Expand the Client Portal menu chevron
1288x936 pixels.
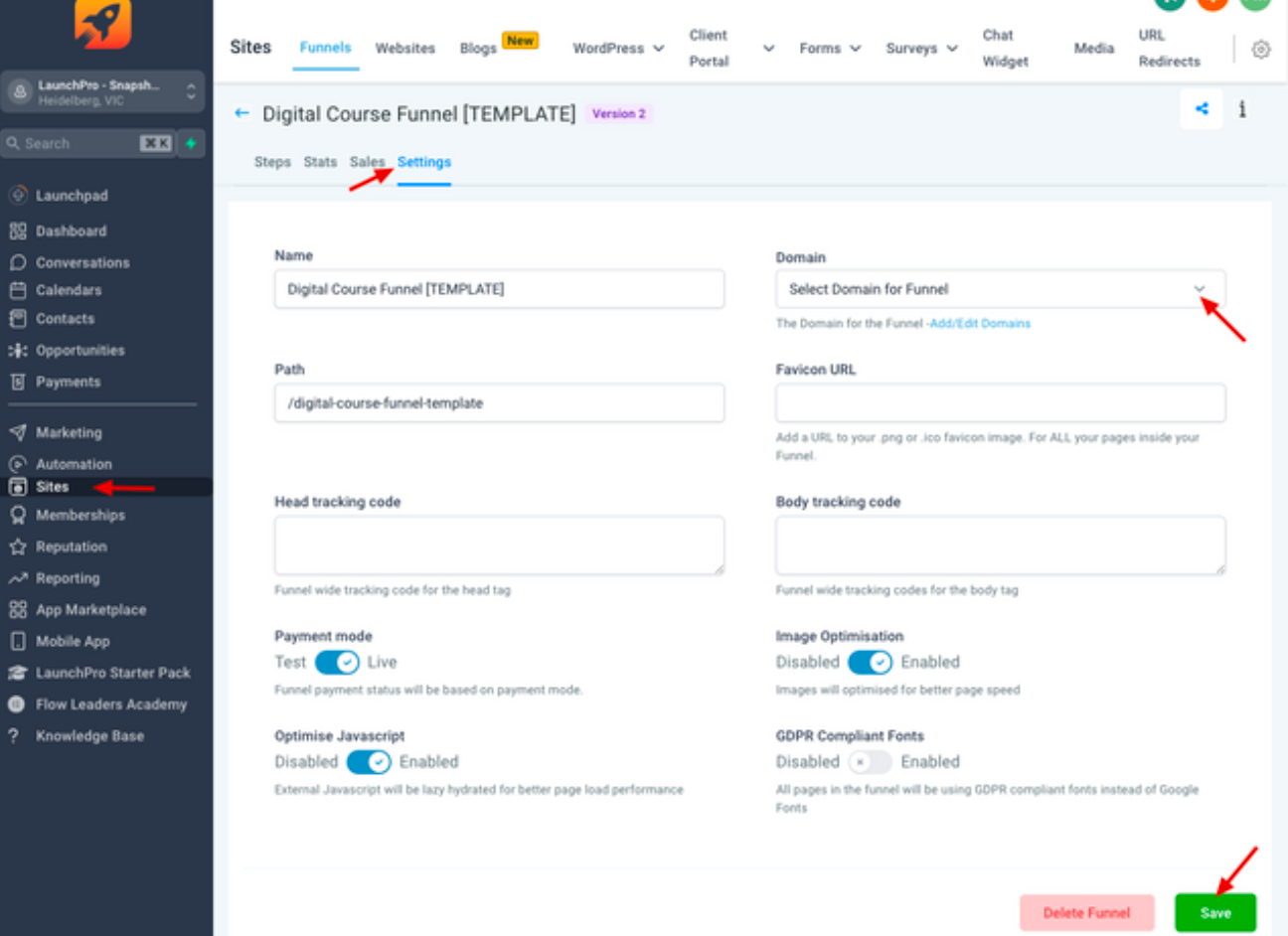768,48
